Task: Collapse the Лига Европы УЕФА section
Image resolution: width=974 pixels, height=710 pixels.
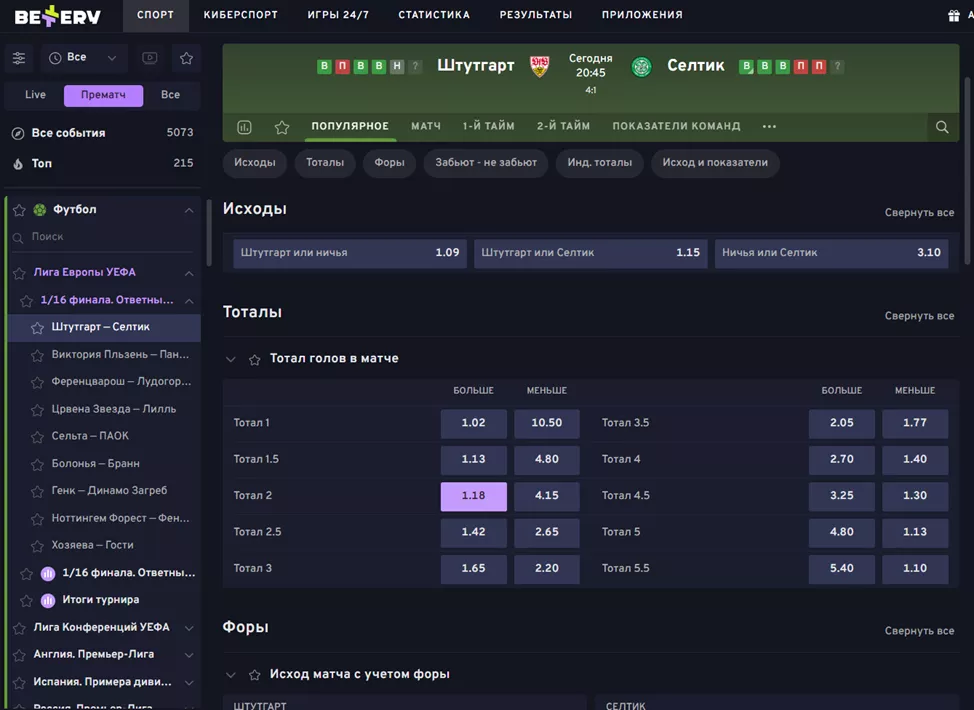Action: pyautogui.click(x=188, y=273)
